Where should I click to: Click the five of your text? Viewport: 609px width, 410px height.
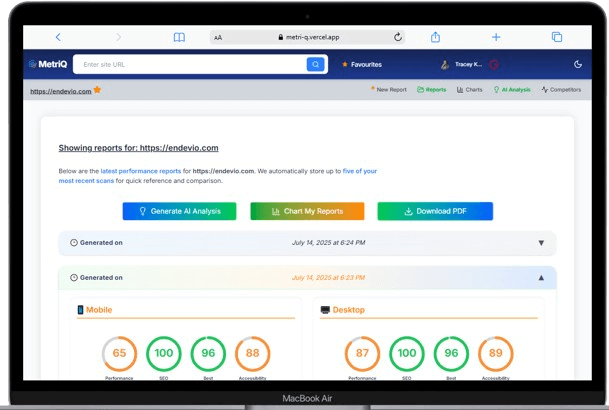click(x=360, y=171)
